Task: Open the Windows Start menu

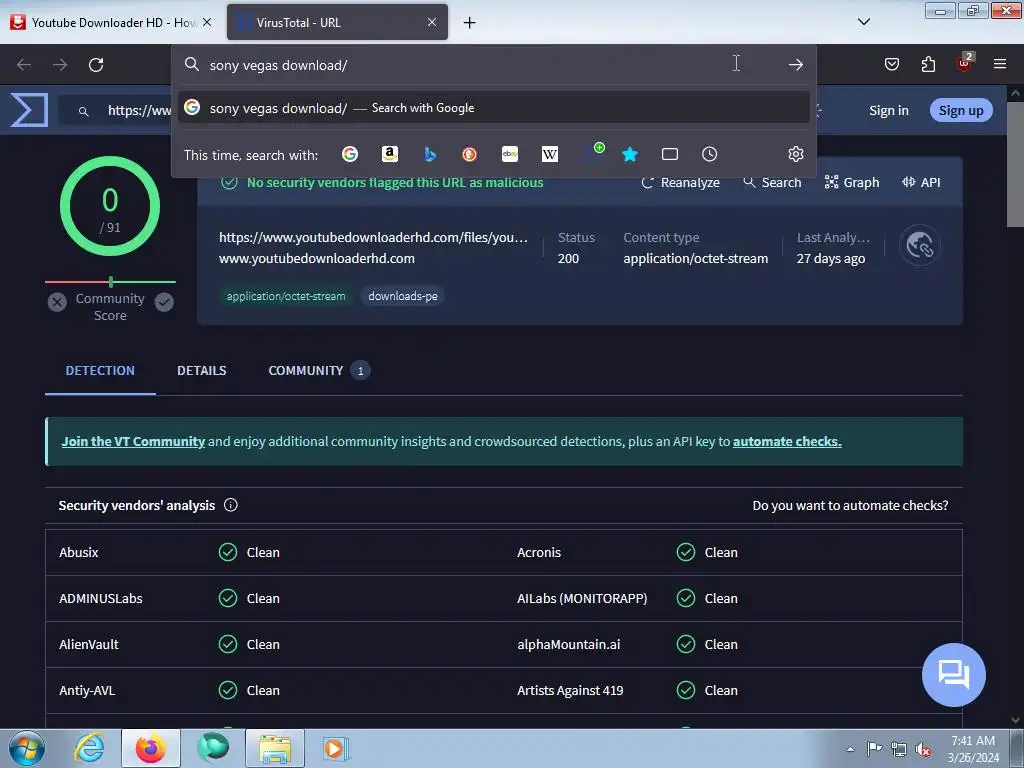Action: click(x=26, y=748)
